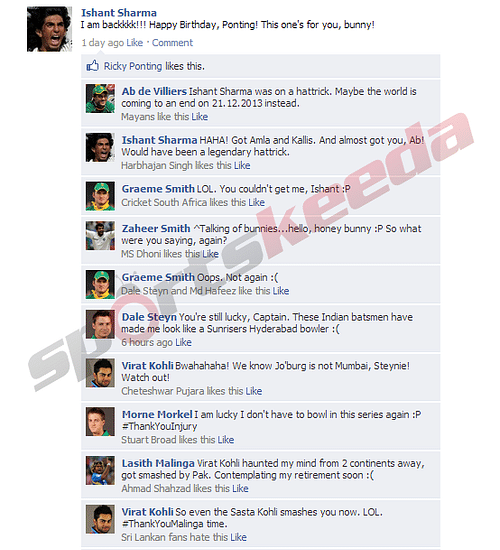The height and width of the screenshot is (550, 500).
Task: Click Lasith Malinga's avatar image
Action: [100, 470]
